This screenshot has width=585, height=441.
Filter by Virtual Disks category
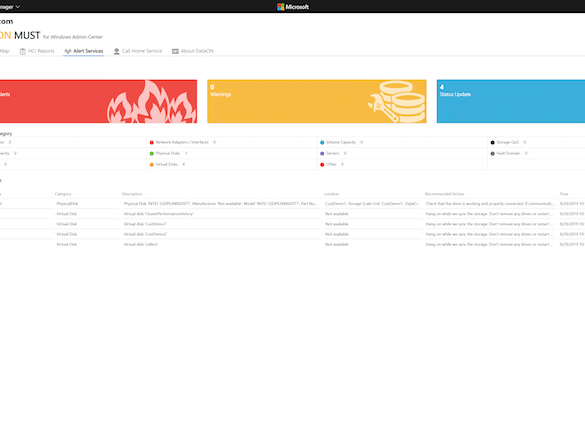click(x=167, y=164)
